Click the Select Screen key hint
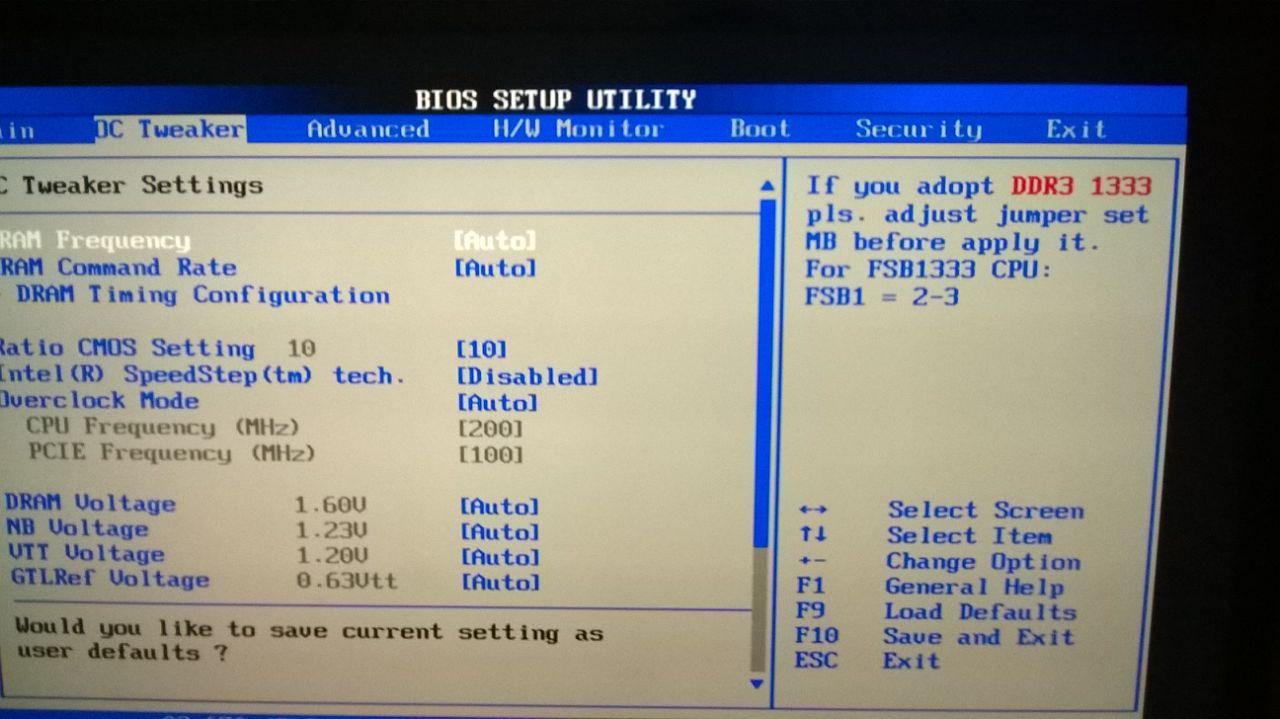 [985, 511]
